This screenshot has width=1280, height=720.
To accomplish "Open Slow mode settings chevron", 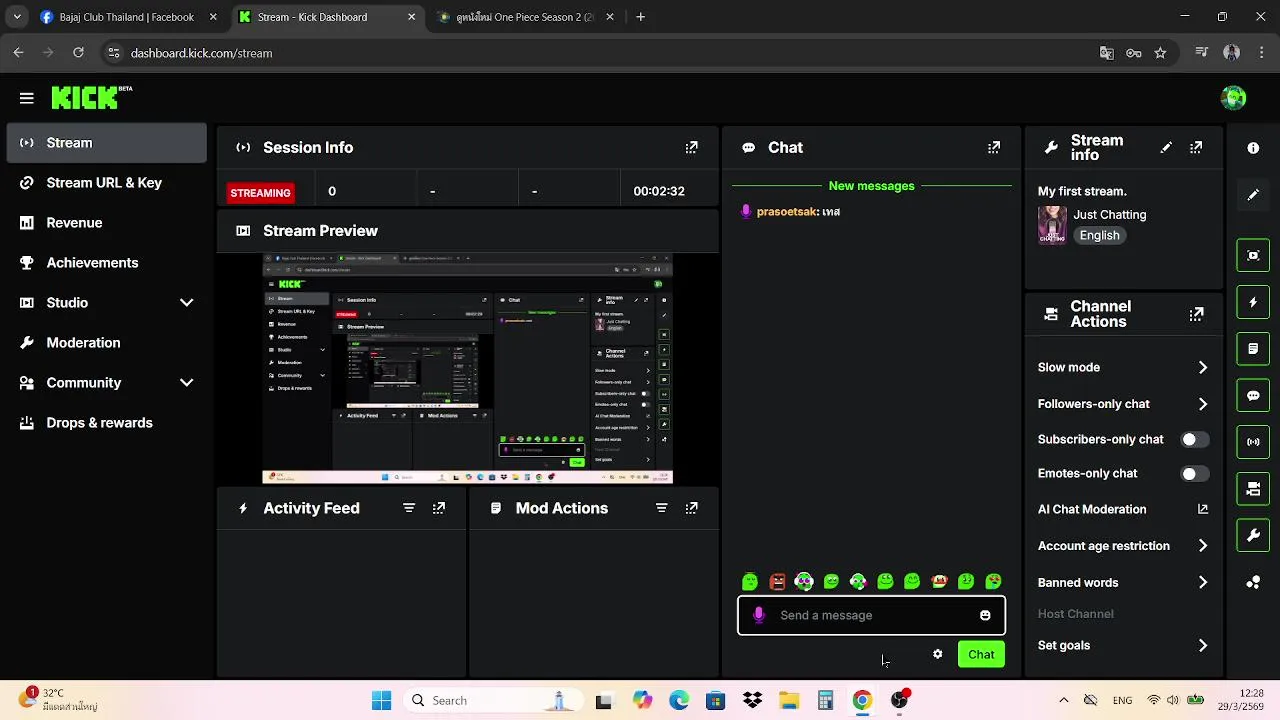I will 1203,367.
